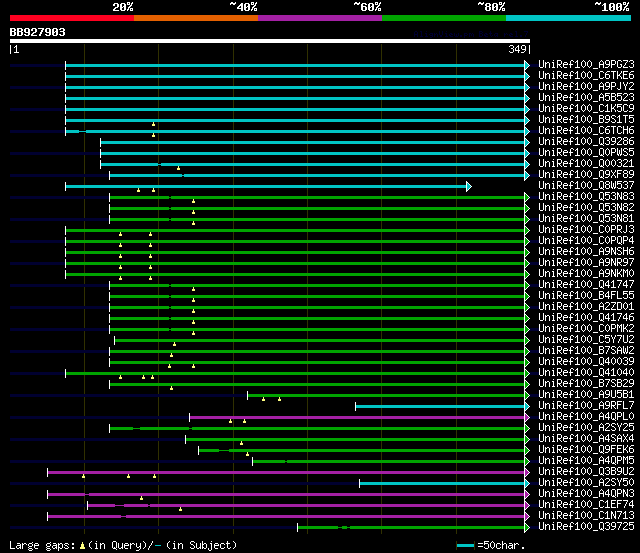Click the white BB927903 query bar

pyautogui.click(x=270, y=41)
